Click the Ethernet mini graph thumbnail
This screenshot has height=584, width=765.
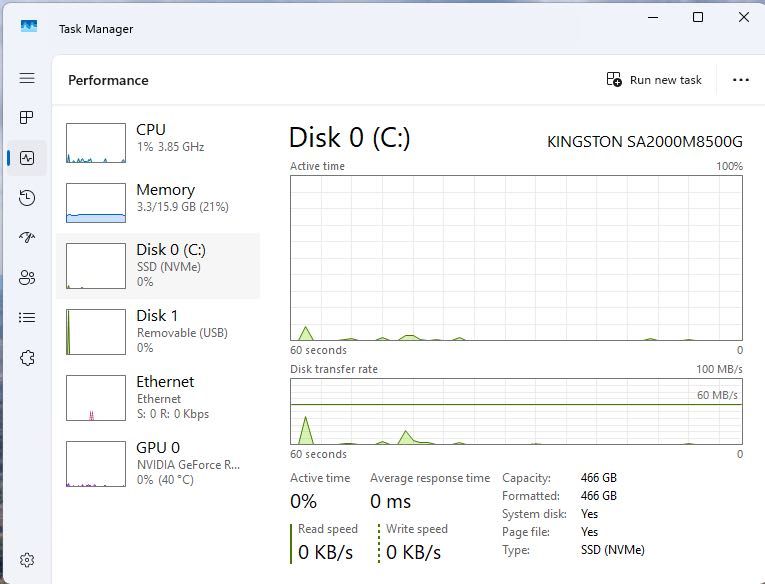(x=96, y=398)
